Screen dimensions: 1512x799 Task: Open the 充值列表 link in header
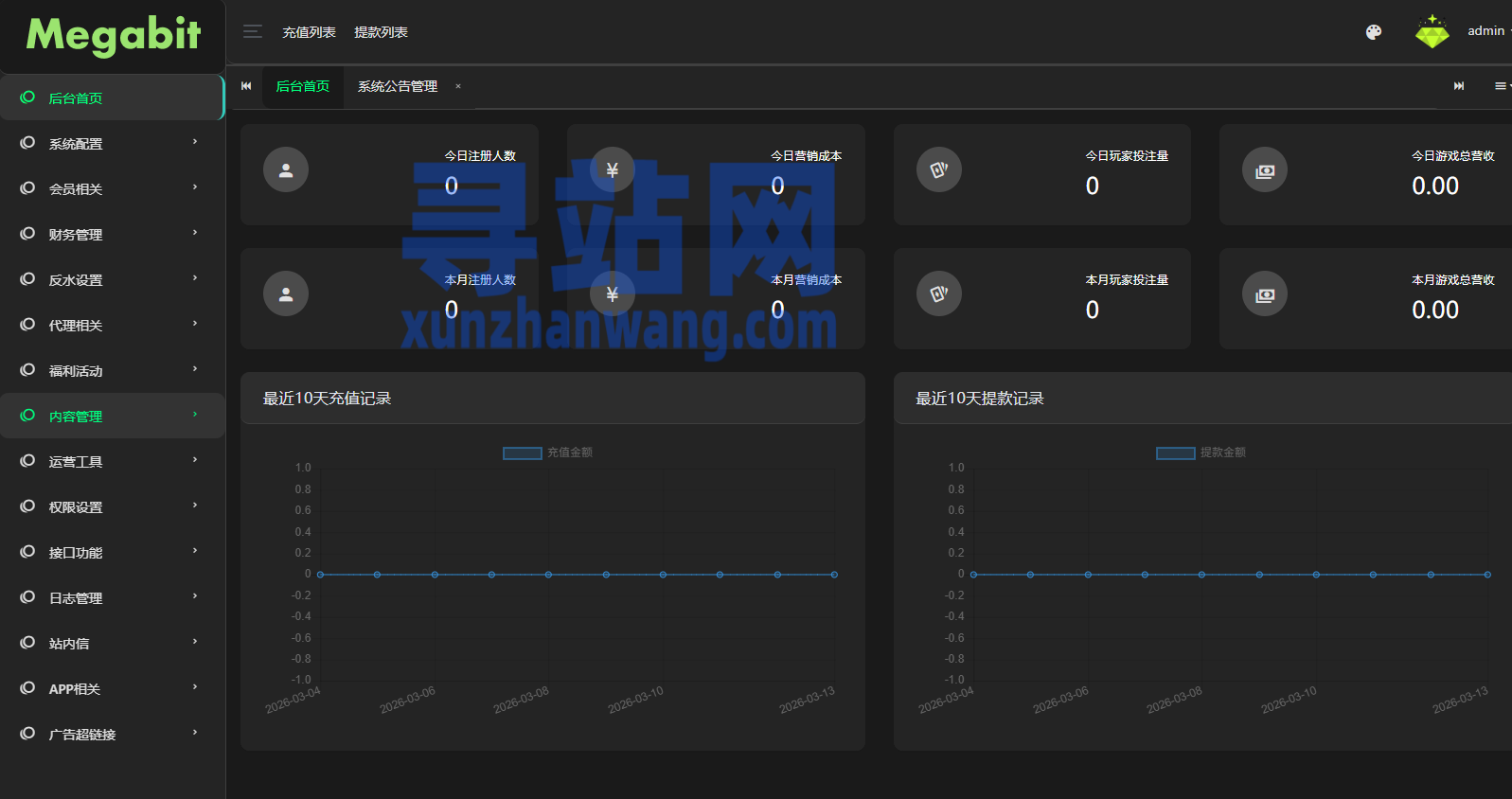point(309,32)
